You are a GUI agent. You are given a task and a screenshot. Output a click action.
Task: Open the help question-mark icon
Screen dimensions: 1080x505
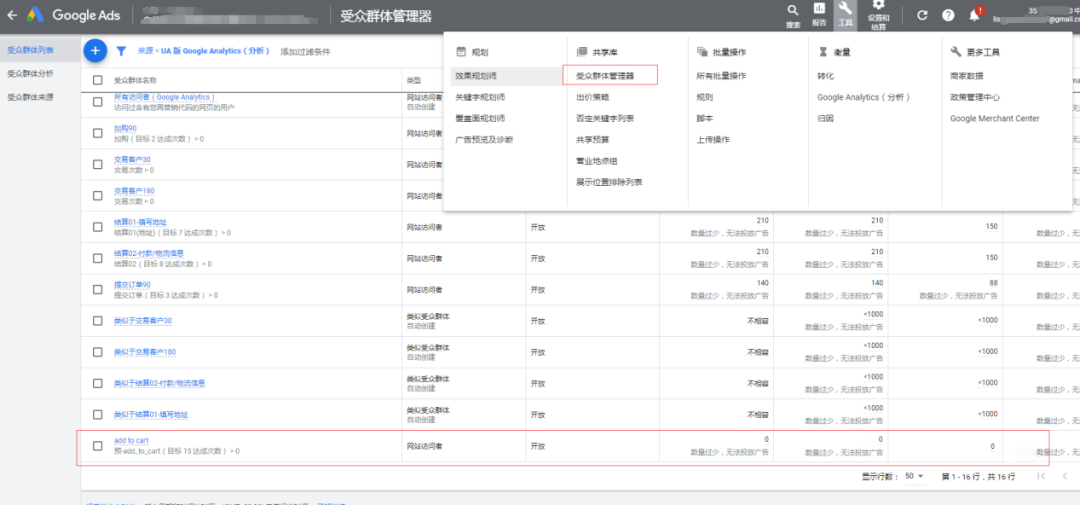point(948,15)
